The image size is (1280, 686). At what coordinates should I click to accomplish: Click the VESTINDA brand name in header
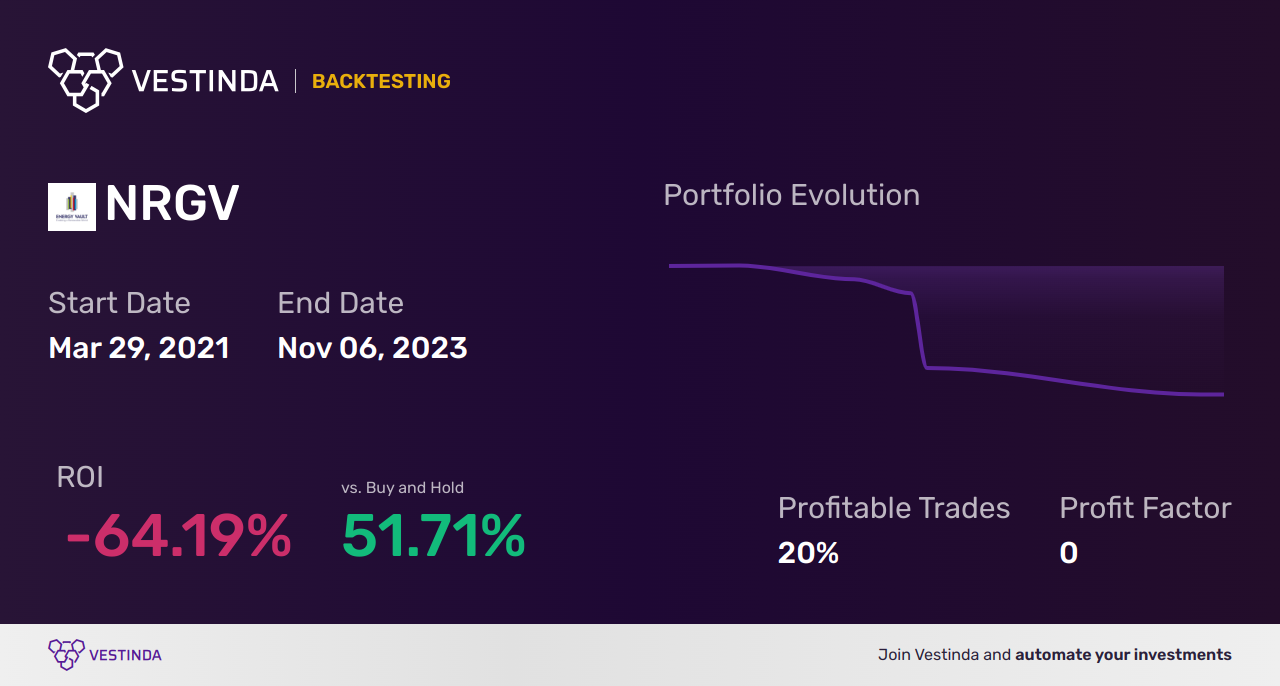coord(205,81)
